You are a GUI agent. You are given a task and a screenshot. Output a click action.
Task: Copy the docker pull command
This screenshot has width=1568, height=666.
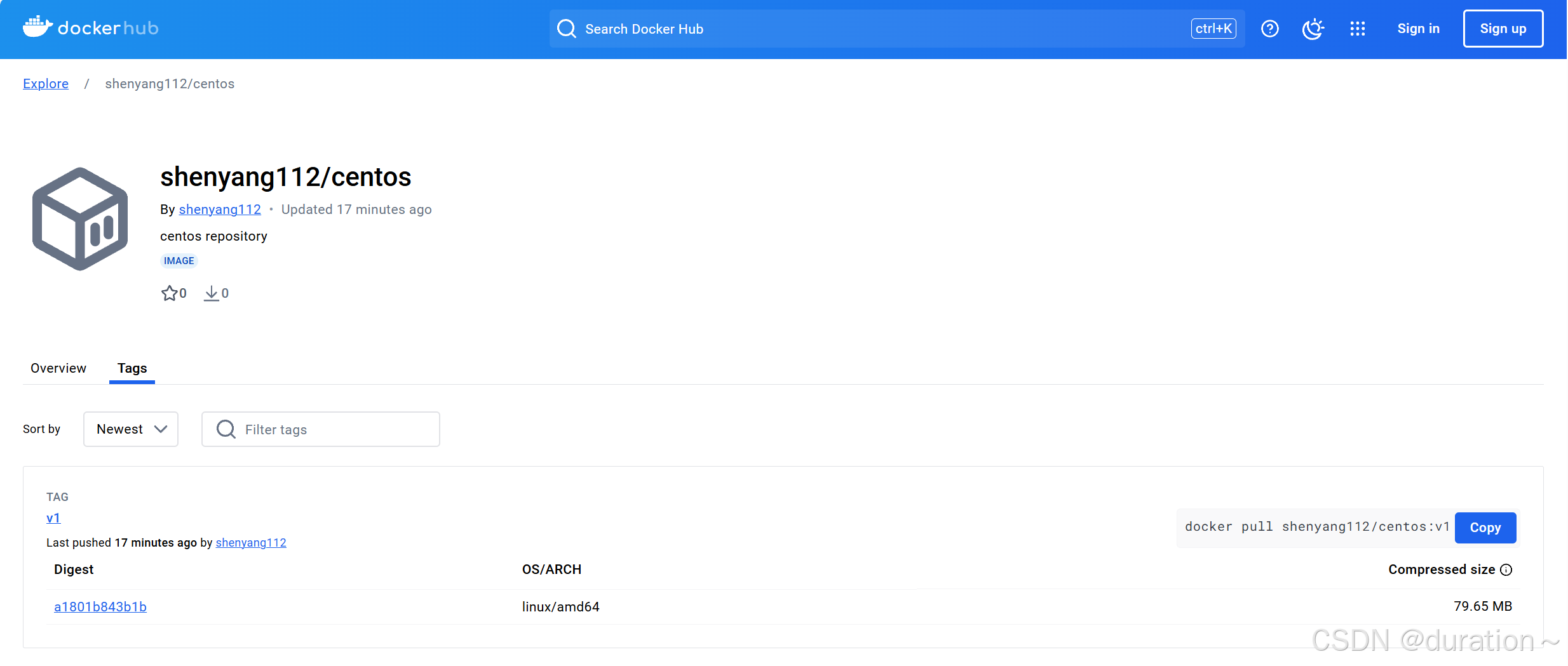pyautogui.click(x=1485, y=528)
